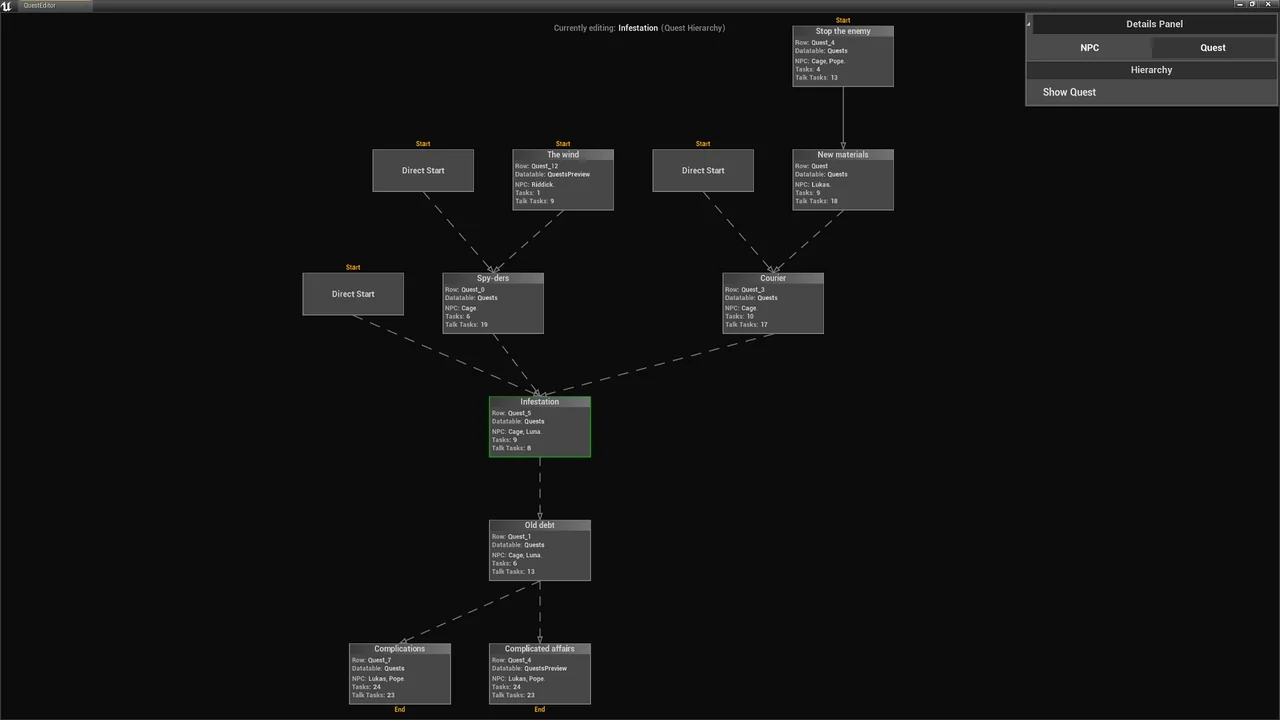
Task: Switch to the Quest tab
Action: point(1213,48)
